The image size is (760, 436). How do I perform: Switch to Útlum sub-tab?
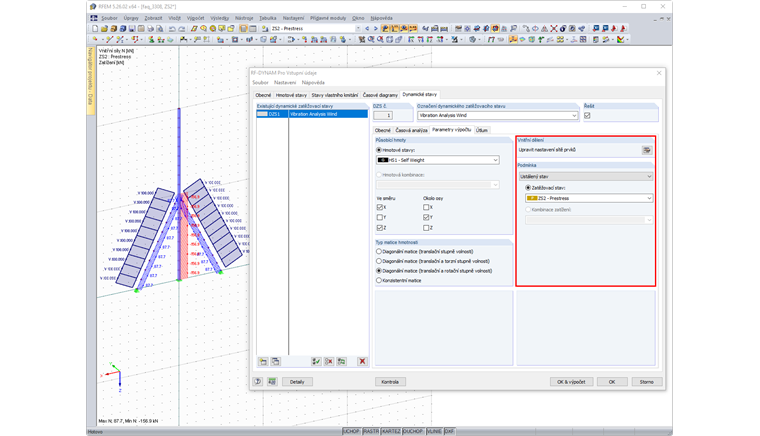coord(482,130)
